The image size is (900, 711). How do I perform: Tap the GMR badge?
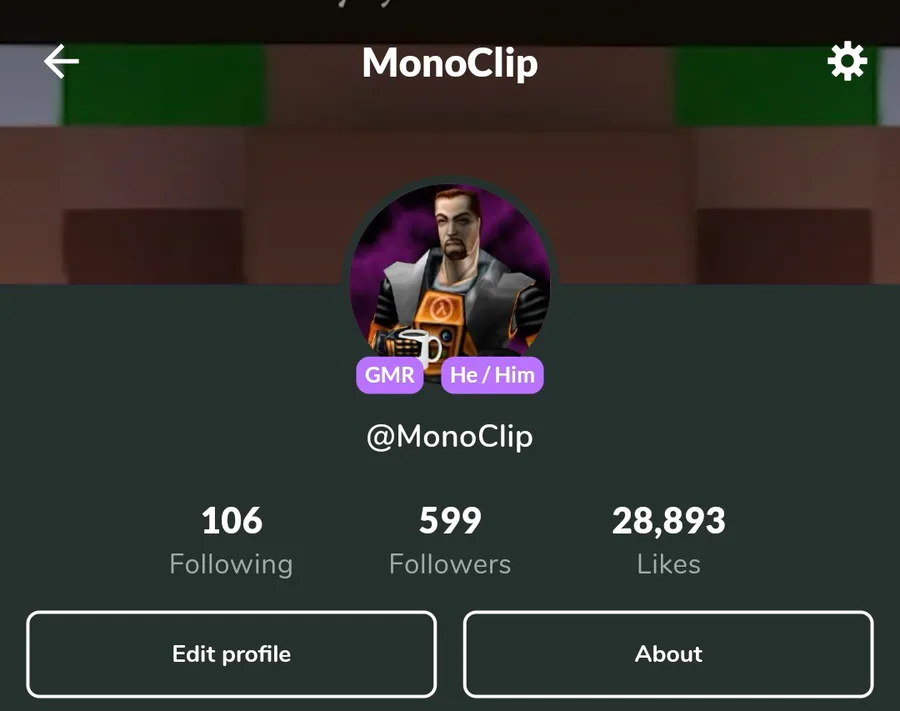[x=390, y=375]
